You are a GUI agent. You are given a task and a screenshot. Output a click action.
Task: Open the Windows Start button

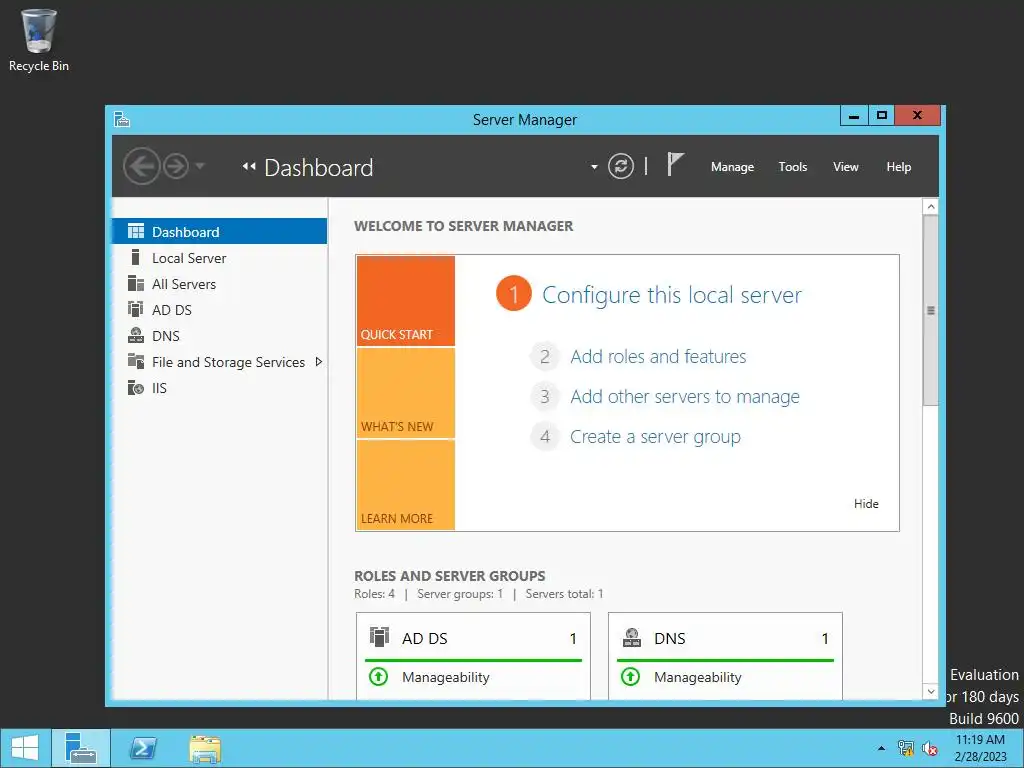pos(25,748)
